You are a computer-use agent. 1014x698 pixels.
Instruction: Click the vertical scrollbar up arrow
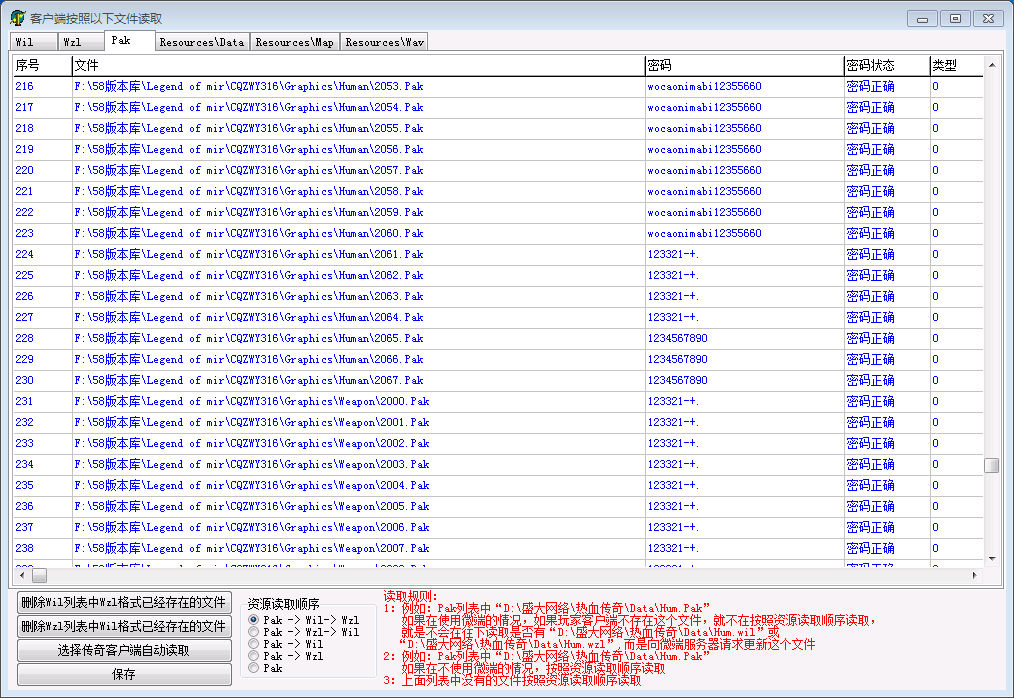pyautogui.click(x=991, y=65)
